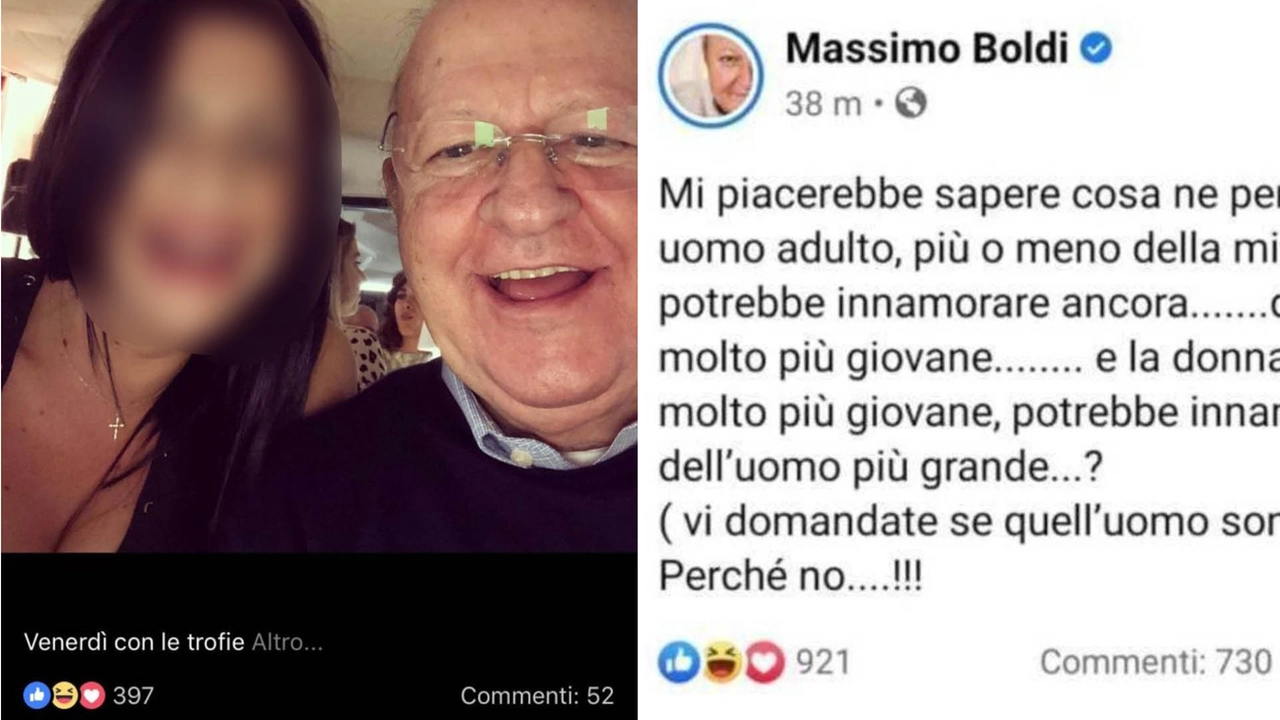Click the heart reaction on the text post
Screen dimensions: 1280x720
pos(764,662)
